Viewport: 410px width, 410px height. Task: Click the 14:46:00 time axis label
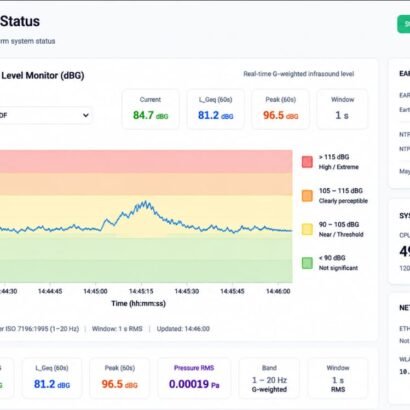click(278, 291)
